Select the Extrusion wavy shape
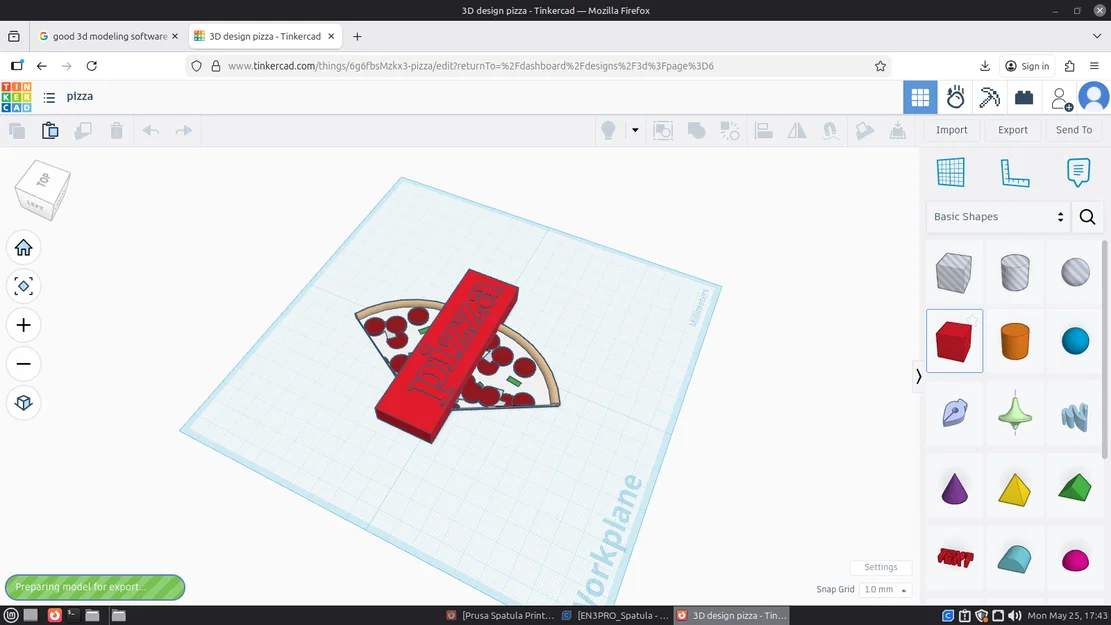Viewport: 1111px width, 625px height. tap(1075, 416)
